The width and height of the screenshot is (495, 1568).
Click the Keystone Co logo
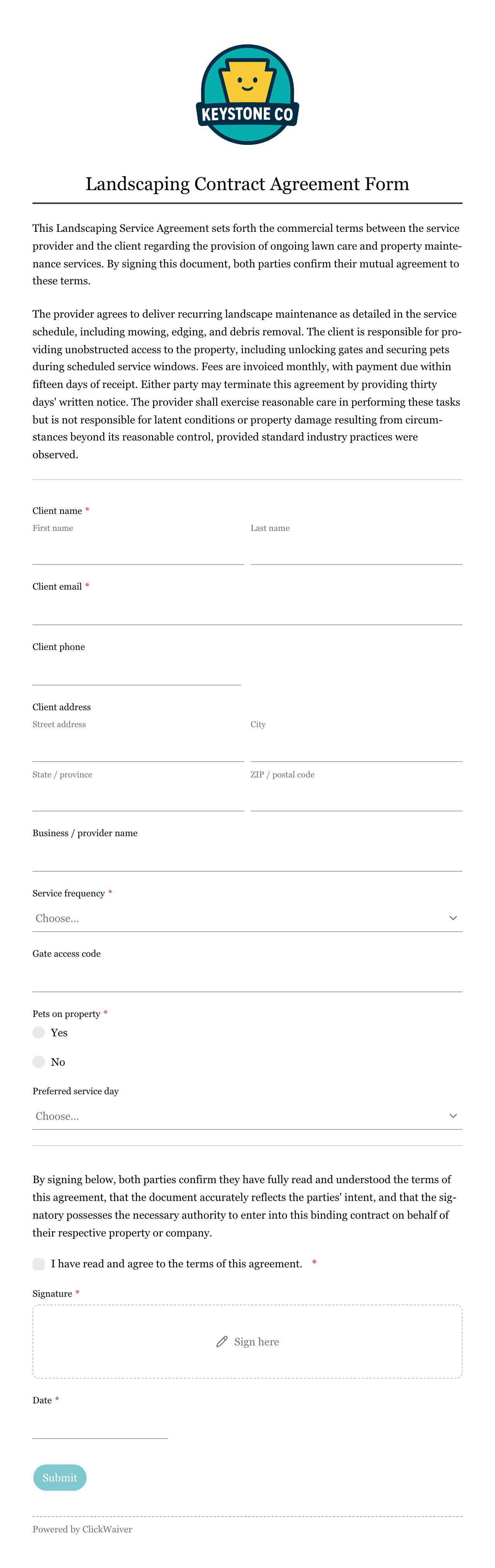[x=247, y=94]
